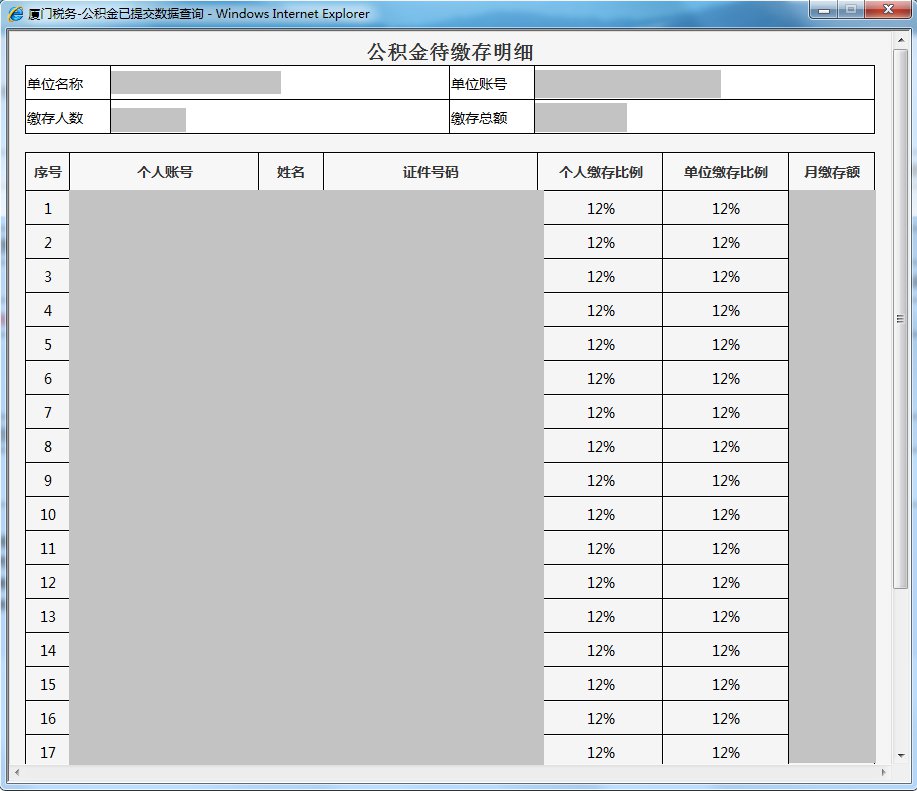The image size is (917, 791).
Task: Click the horizontal scrollbar left arrow
Action: (x=15, y=773)
